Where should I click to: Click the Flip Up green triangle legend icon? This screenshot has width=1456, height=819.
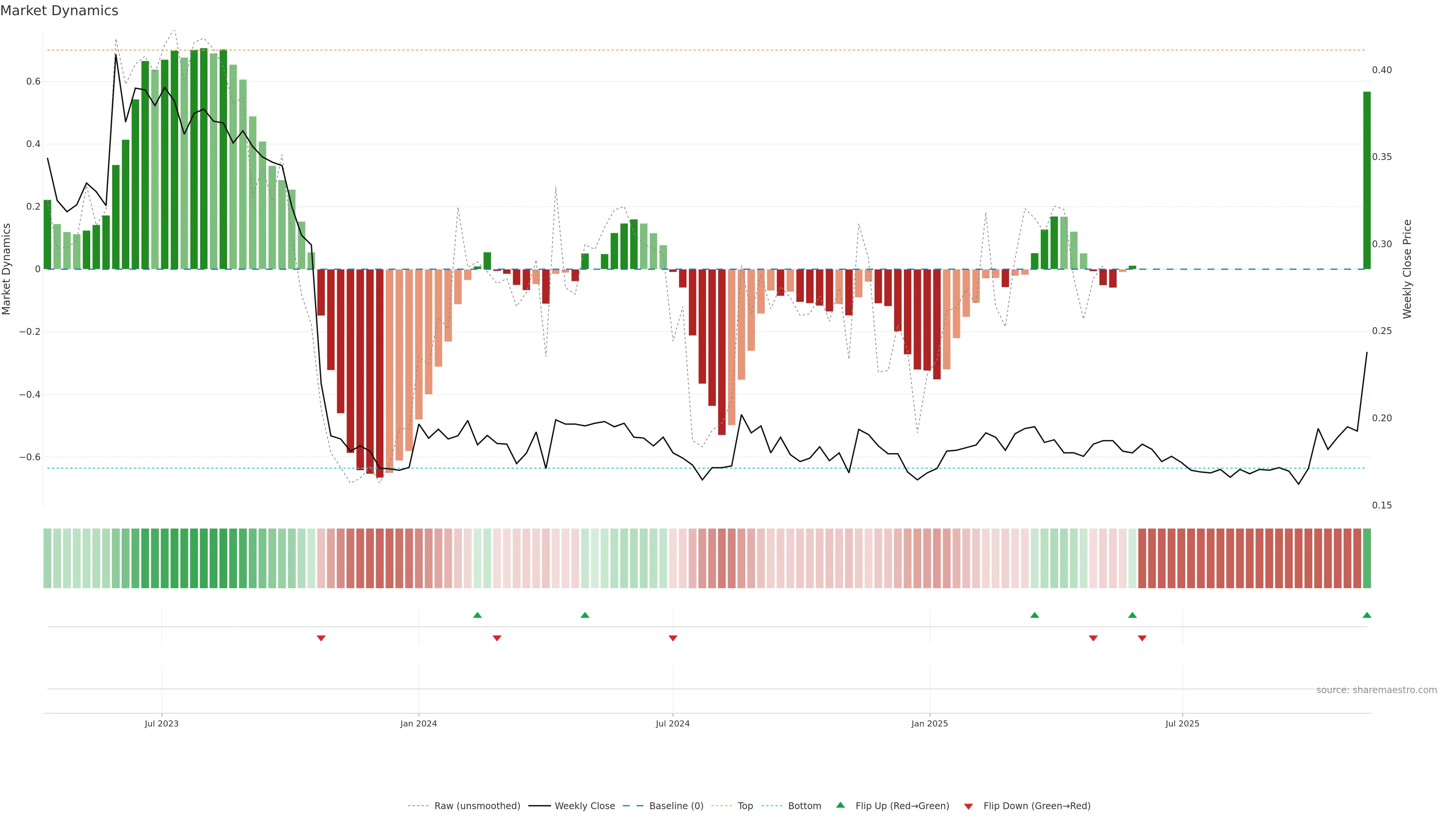coord(841,805)
